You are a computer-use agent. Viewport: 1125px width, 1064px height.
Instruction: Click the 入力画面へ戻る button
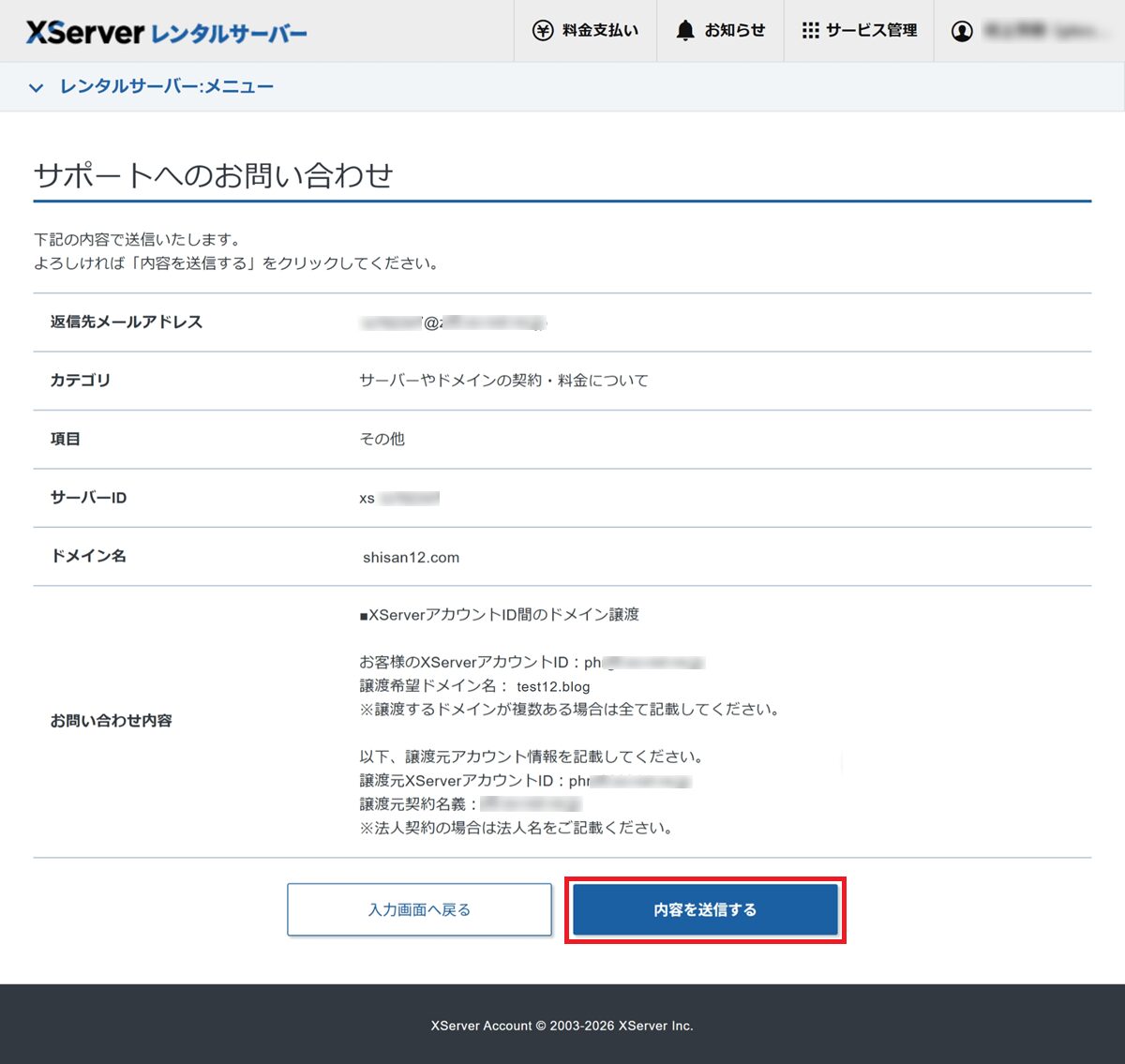(x=419, y=909)
